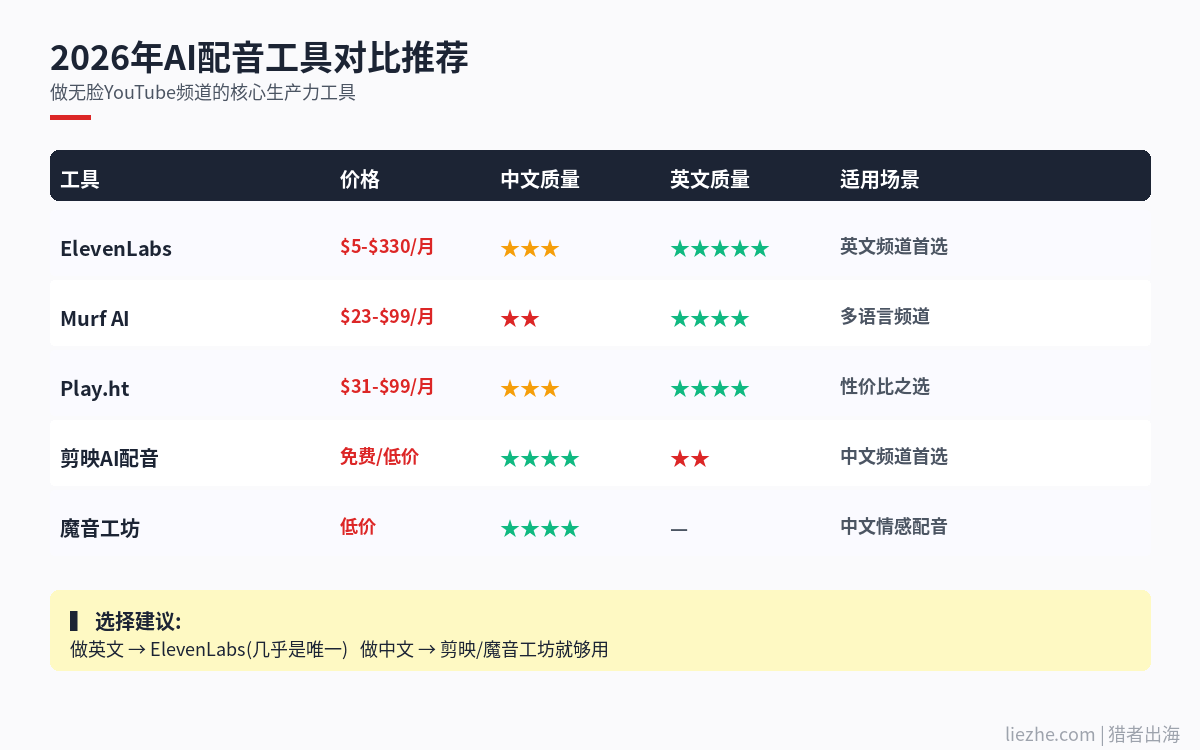Click 魔音工坊 four-star Chinese rating
Viewport: 1200px width, 750px height.
540,529
